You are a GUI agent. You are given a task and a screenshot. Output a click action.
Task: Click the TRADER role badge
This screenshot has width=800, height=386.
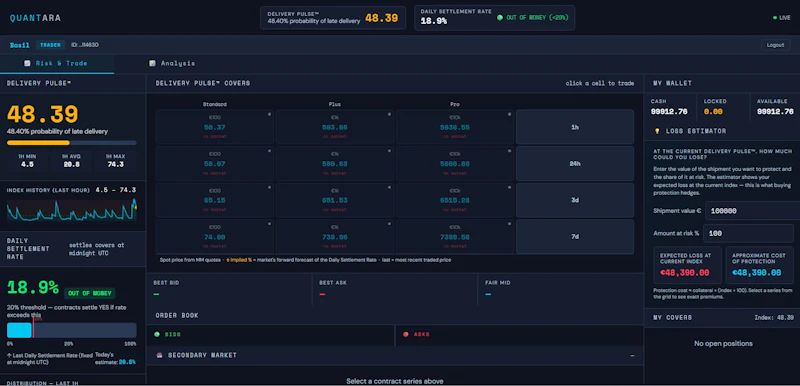(51, 45)
